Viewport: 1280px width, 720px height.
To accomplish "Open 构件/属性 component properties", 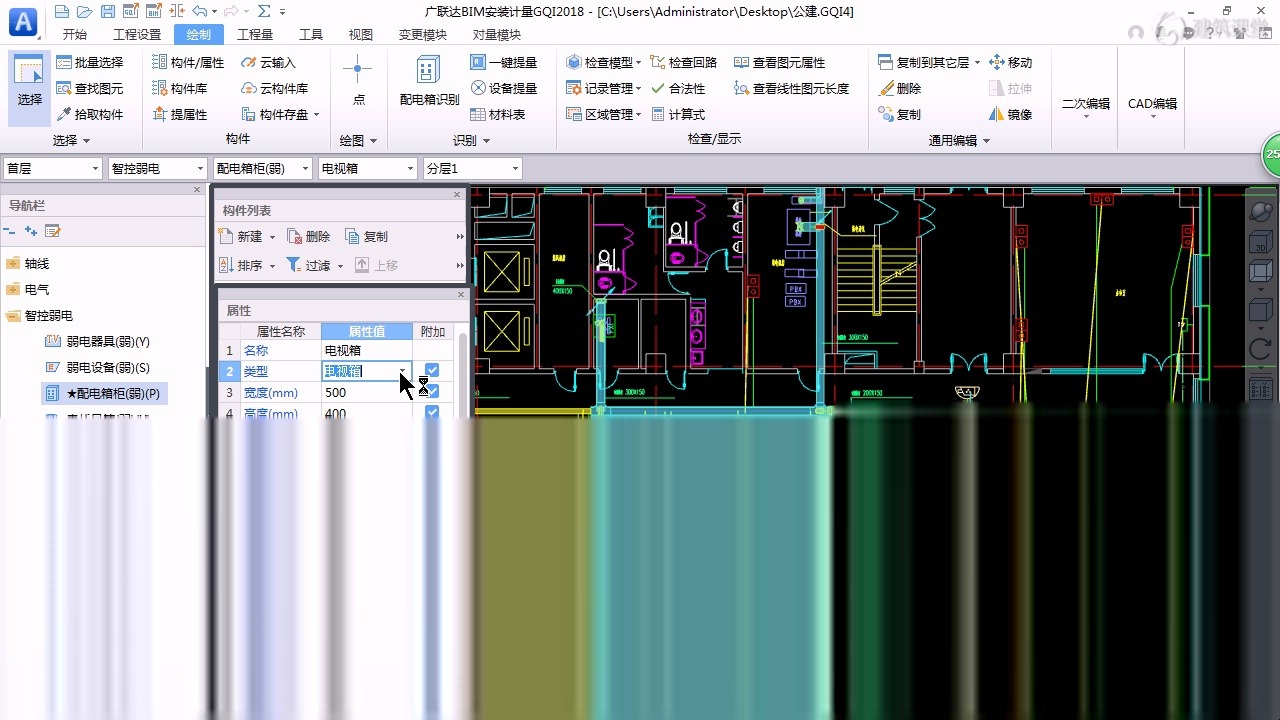I will tap(188, 62).
